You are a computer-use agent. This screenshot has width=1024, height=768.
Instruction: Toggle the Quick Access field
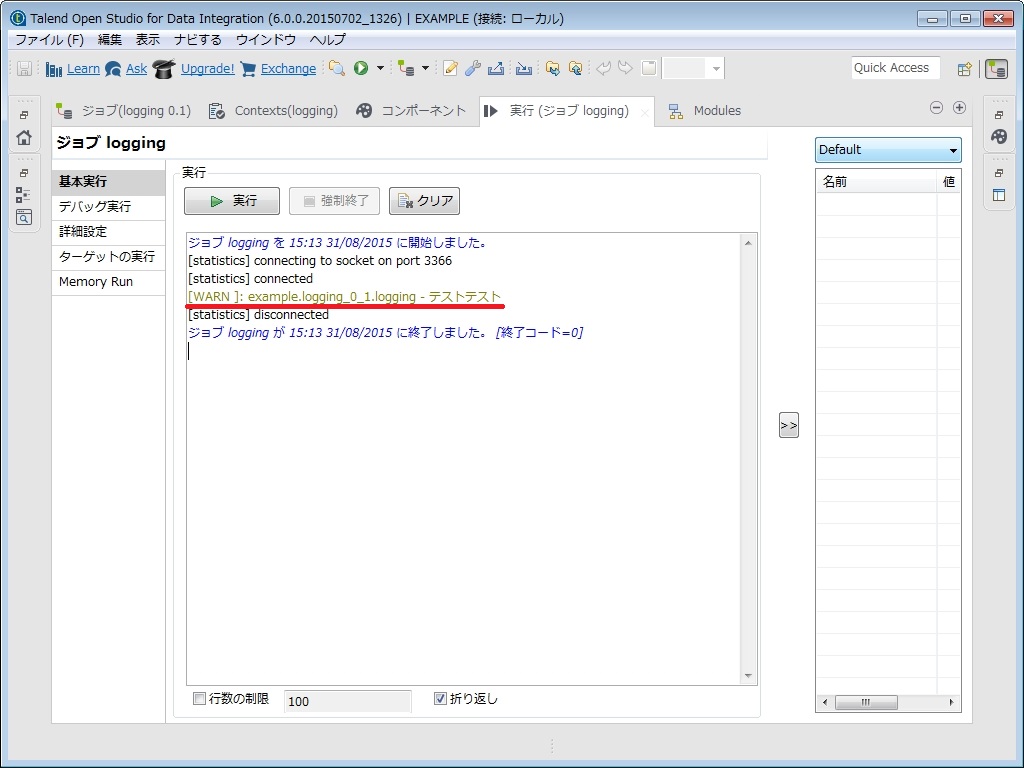(894, 68)
